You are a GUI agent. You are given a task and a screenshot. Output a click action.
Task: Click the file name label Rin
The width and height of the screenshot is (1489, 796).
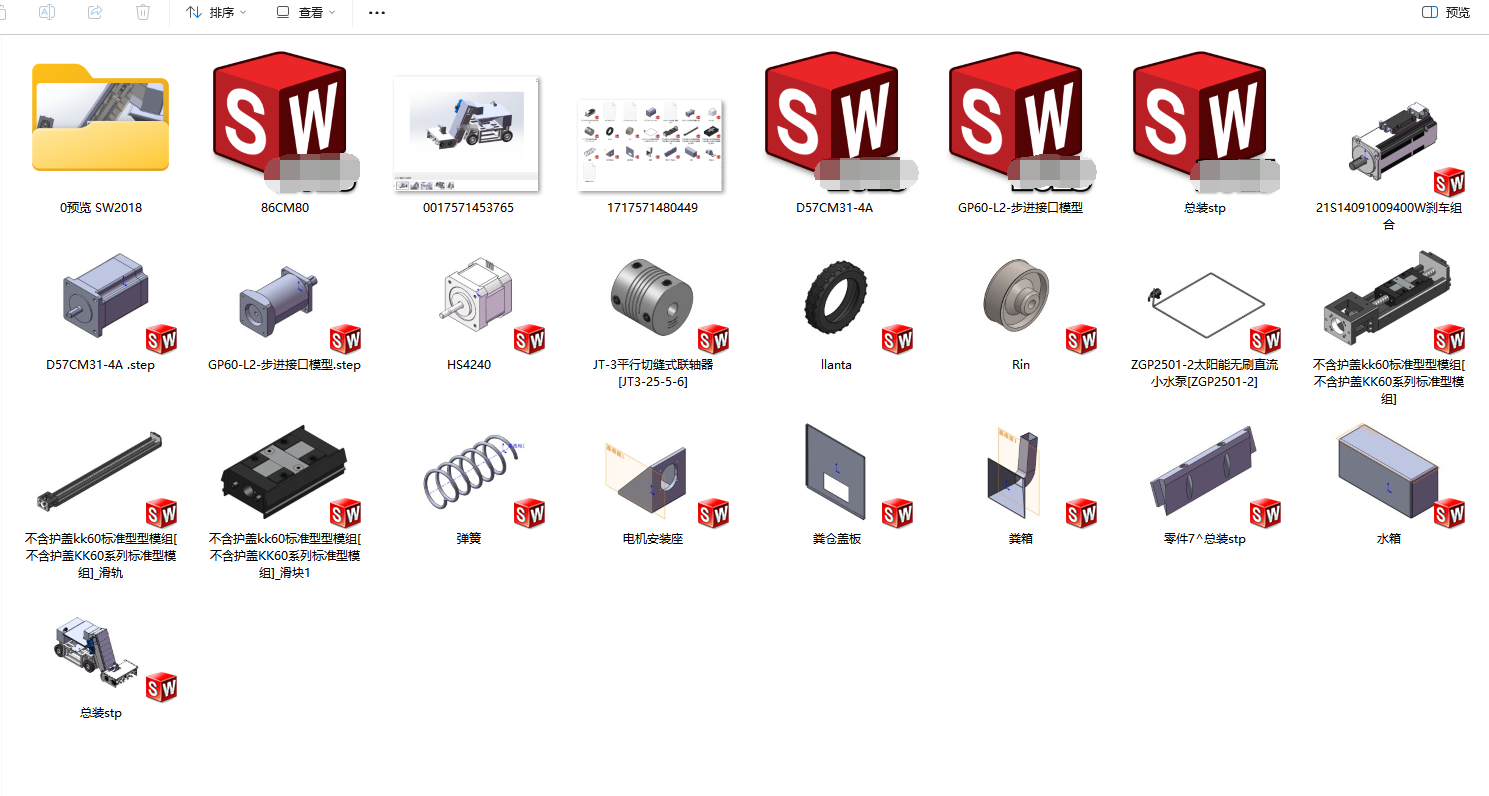coord(1020,365)
